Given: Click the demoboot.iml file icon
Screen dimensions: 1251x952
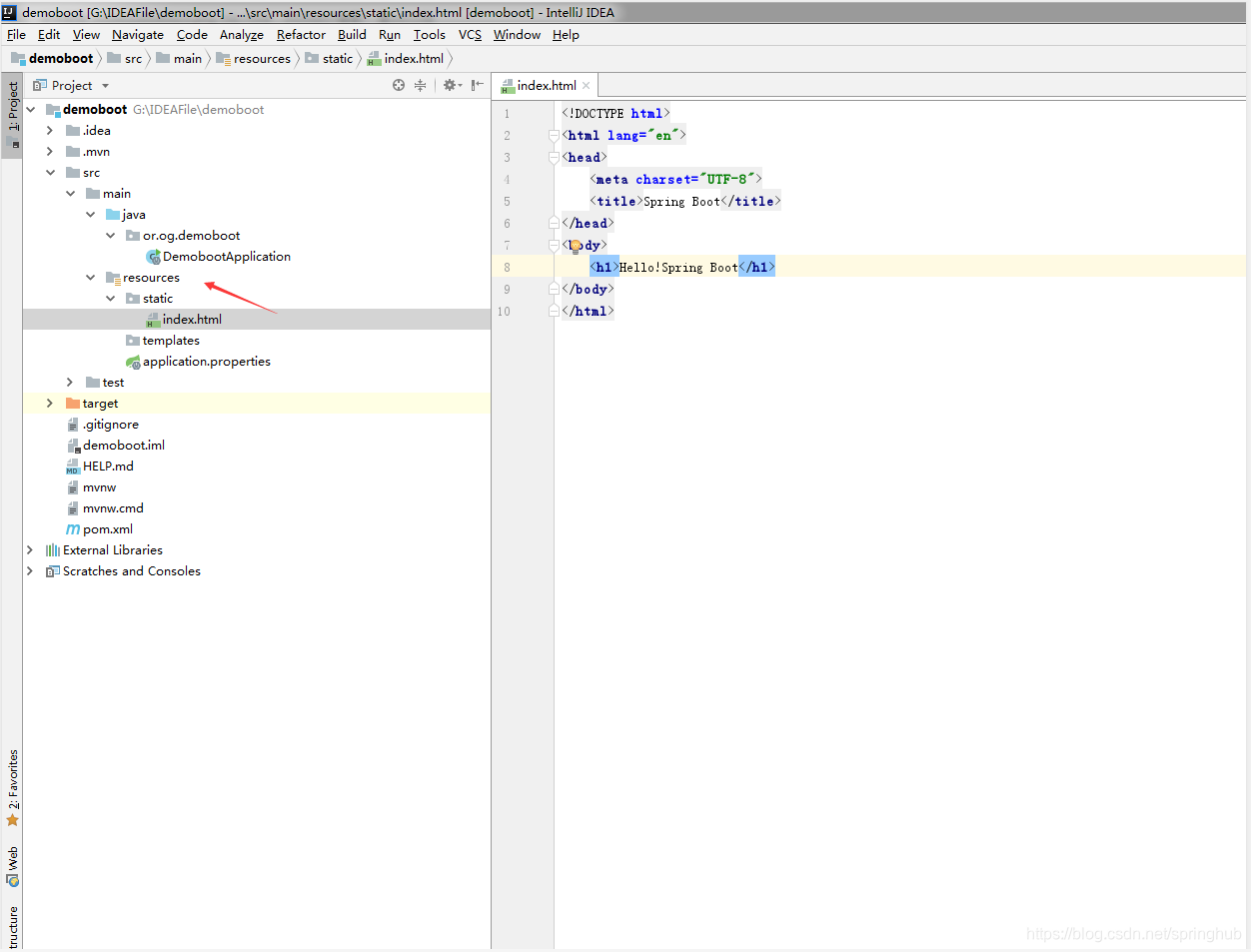Looking at the screenshot, I should click(73, 446).
